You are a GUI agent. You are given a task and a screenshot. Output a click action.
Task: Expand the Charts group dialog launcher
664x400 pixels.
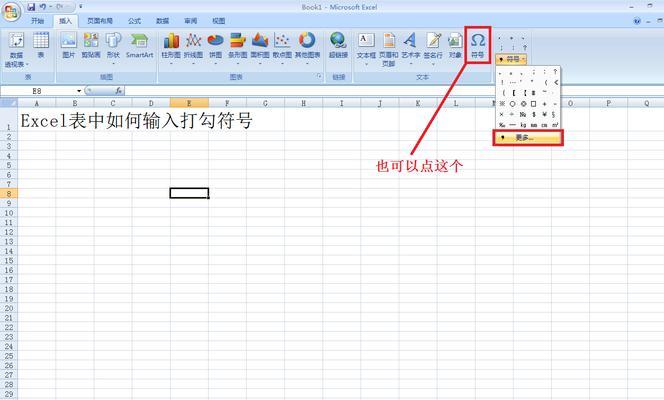pos(319,76)
